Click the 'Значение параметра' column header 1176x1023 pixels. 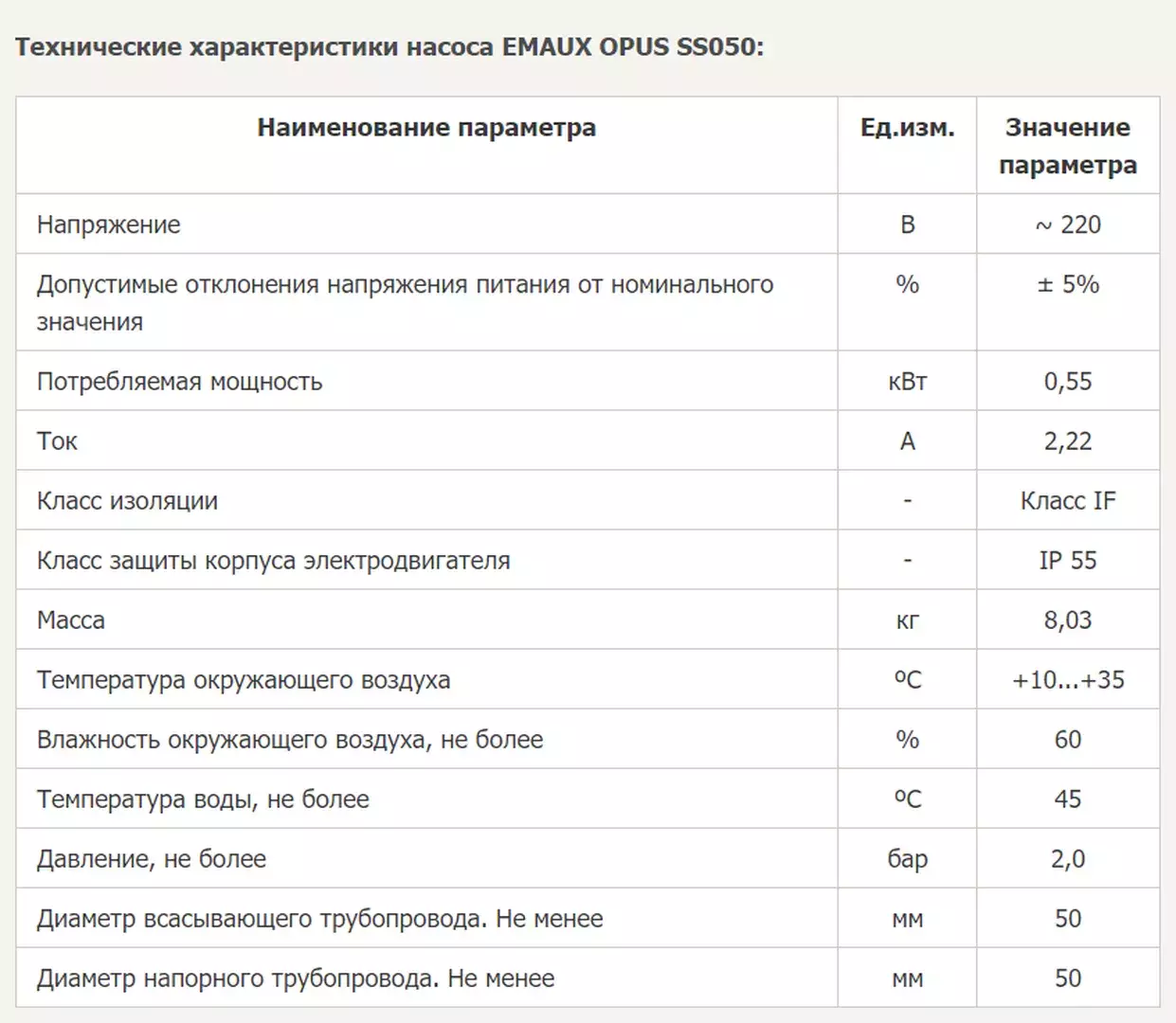pyautogui.click(x=1068, y=146)
